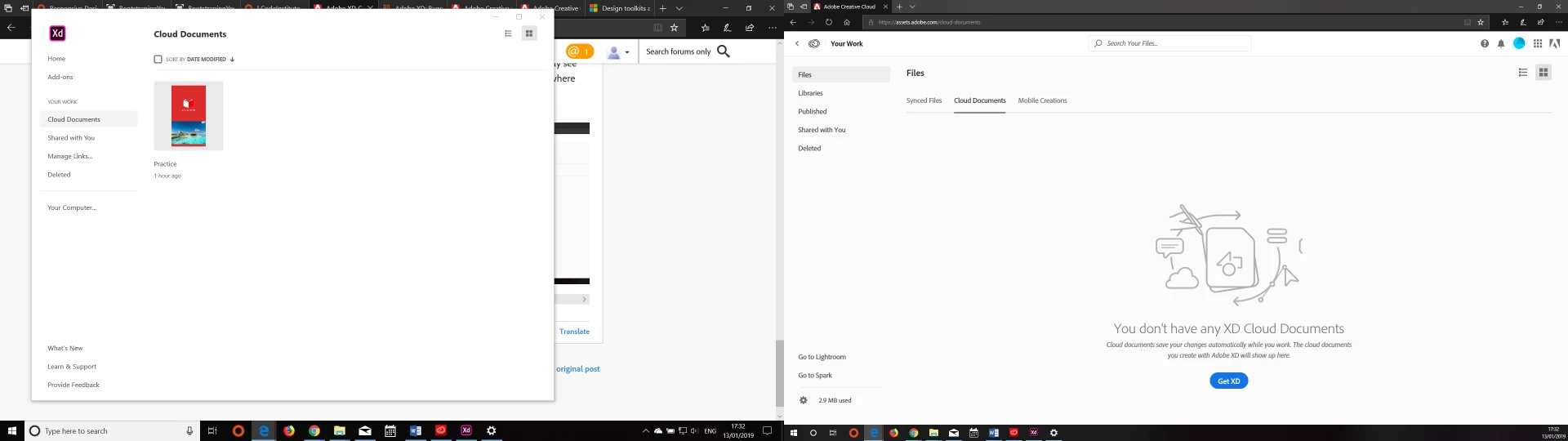Open Manage Links in XD sidebar
This screenshot has width=1568, height=441.
[70, 156]
